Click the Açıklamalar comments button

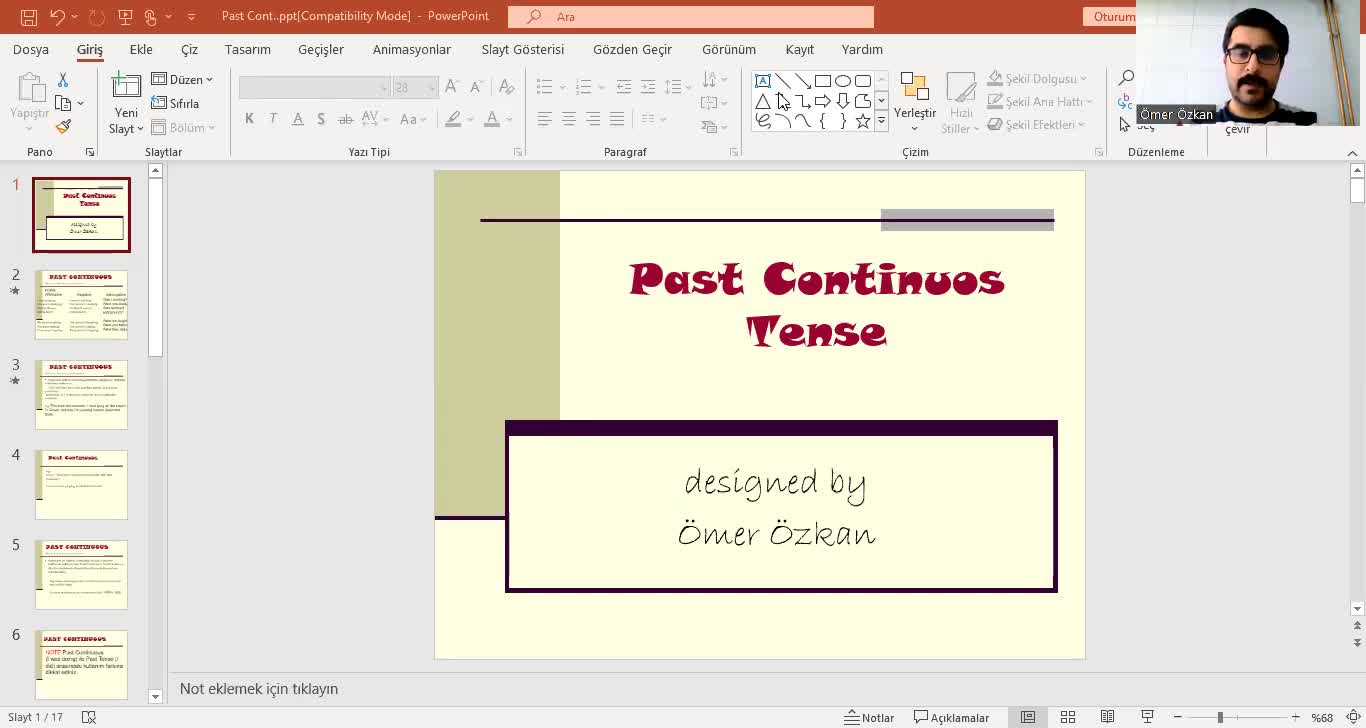(952, 717)
